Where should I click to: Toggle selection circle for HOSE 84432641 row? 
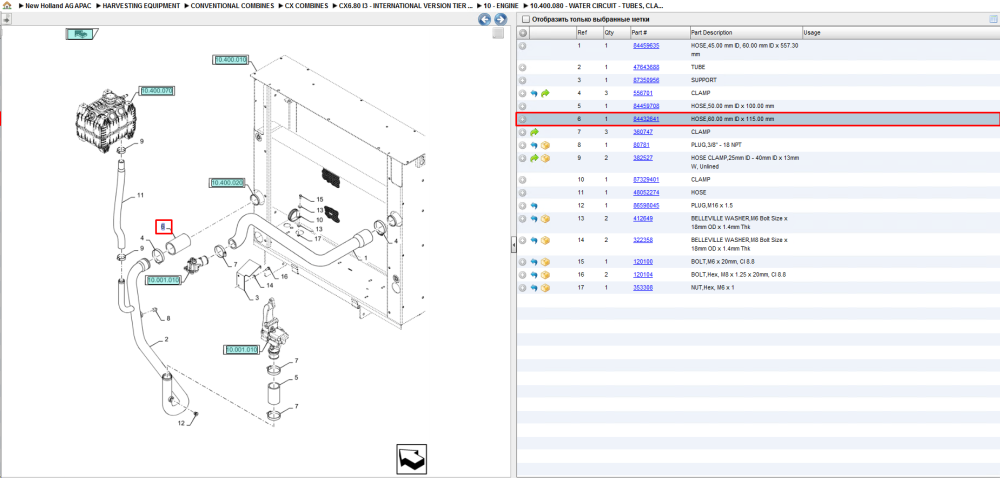pyautogui.click(x=522, y=119)
